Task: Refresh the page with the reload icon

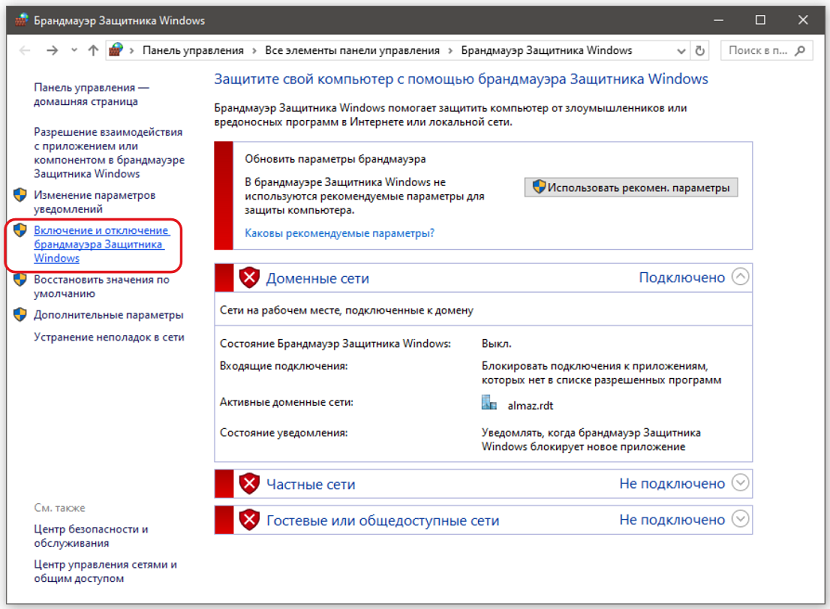Action: click(x=700, y=51)
